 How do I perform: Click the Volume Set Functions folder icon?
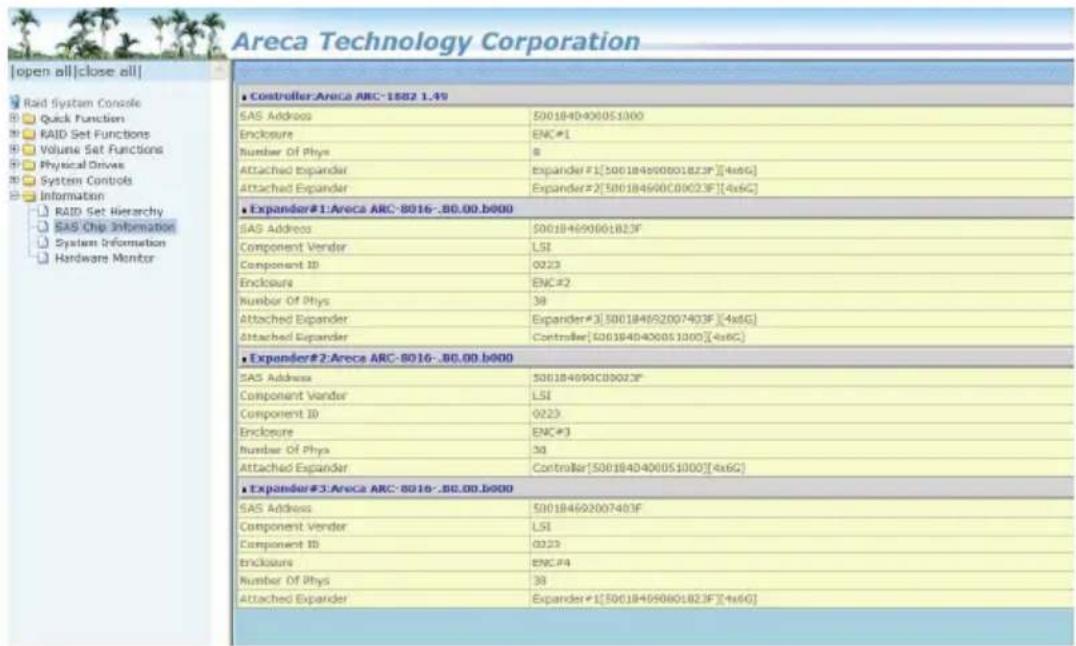pos(30,150)
